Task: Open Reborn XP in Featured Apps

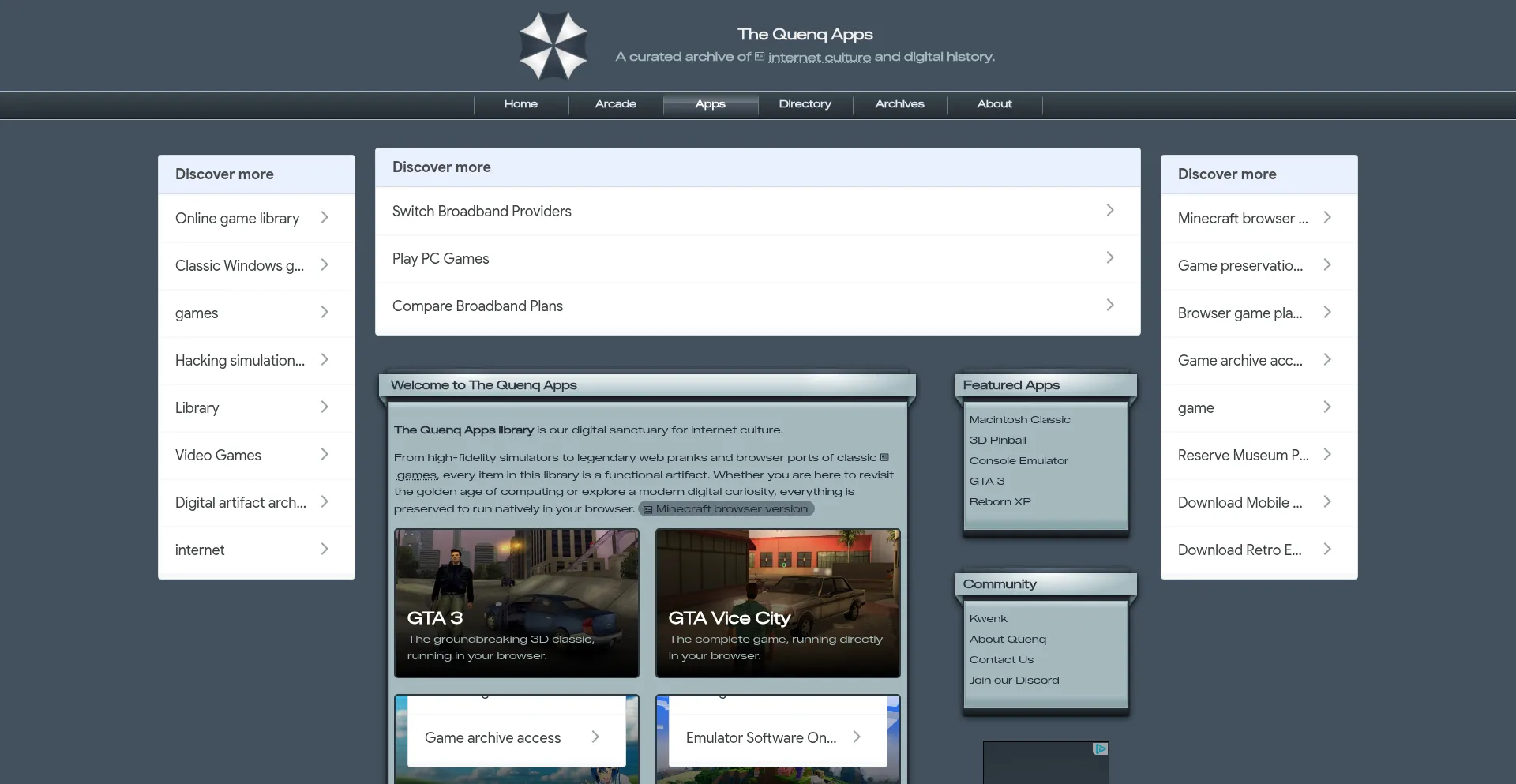Action: coord(1000,502)
